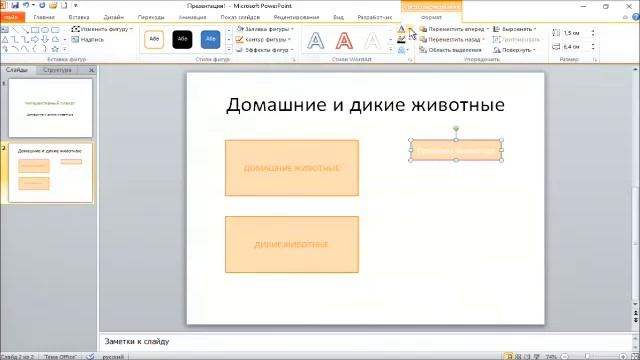Switch to the Анимация tab
The width and height of the screenshot is (640, 360).
193,17
